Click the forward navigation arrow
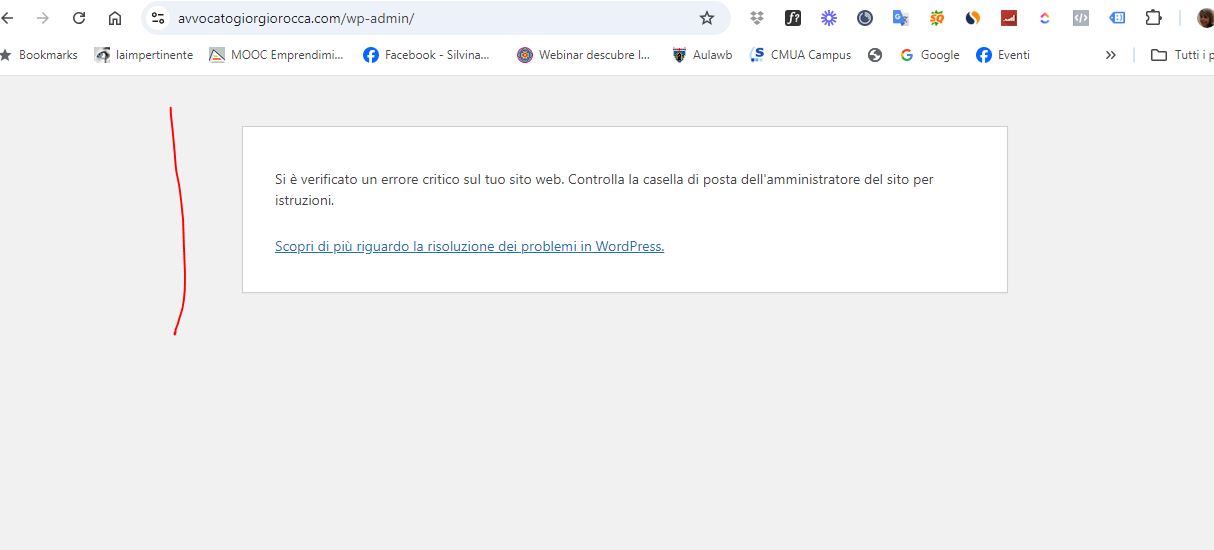1214x550 pixels. pyautogui.click(x=42, y=18)
